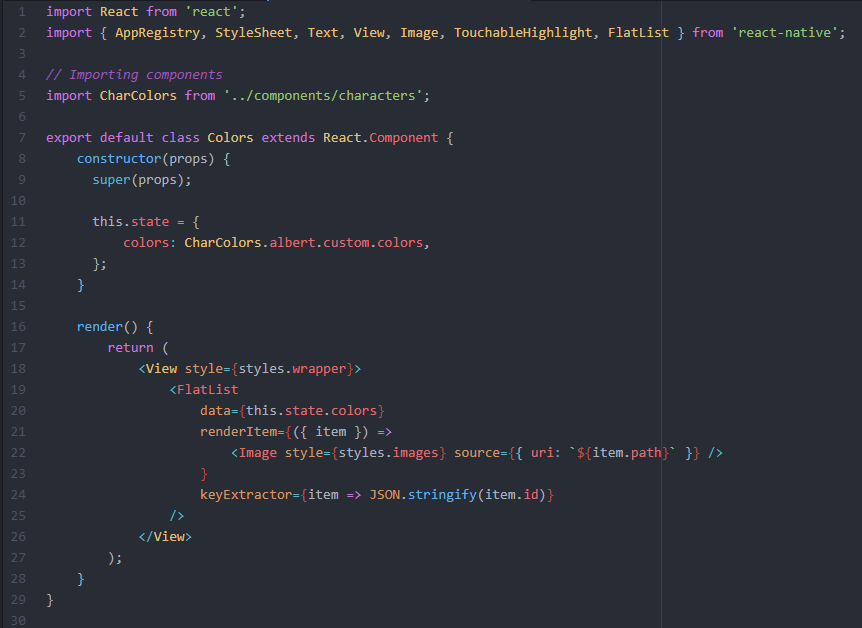Click styles.wrapper in View style
This screenshot has height=628, width=862.
292,368
